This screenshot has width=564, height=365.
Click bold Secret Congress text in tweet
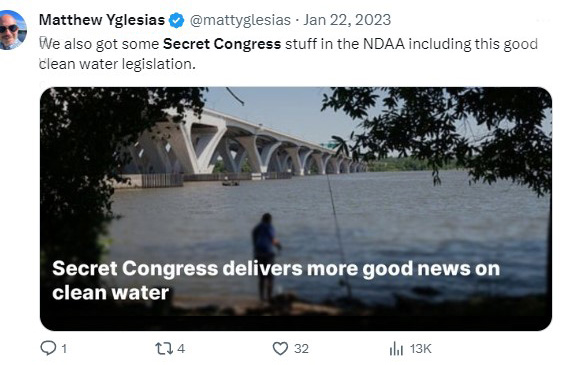(222, 44)
